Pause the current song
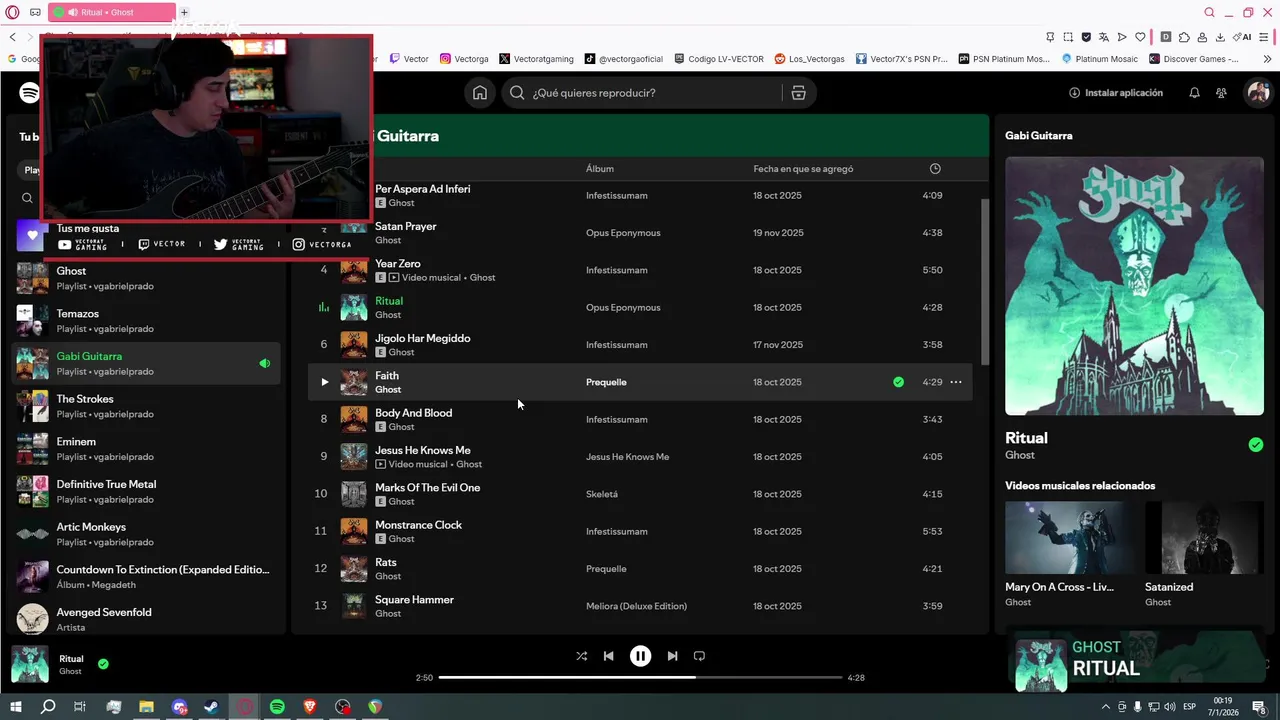Image resolution: width=1280 pixels, height=720 pixels. pos(640,656)
